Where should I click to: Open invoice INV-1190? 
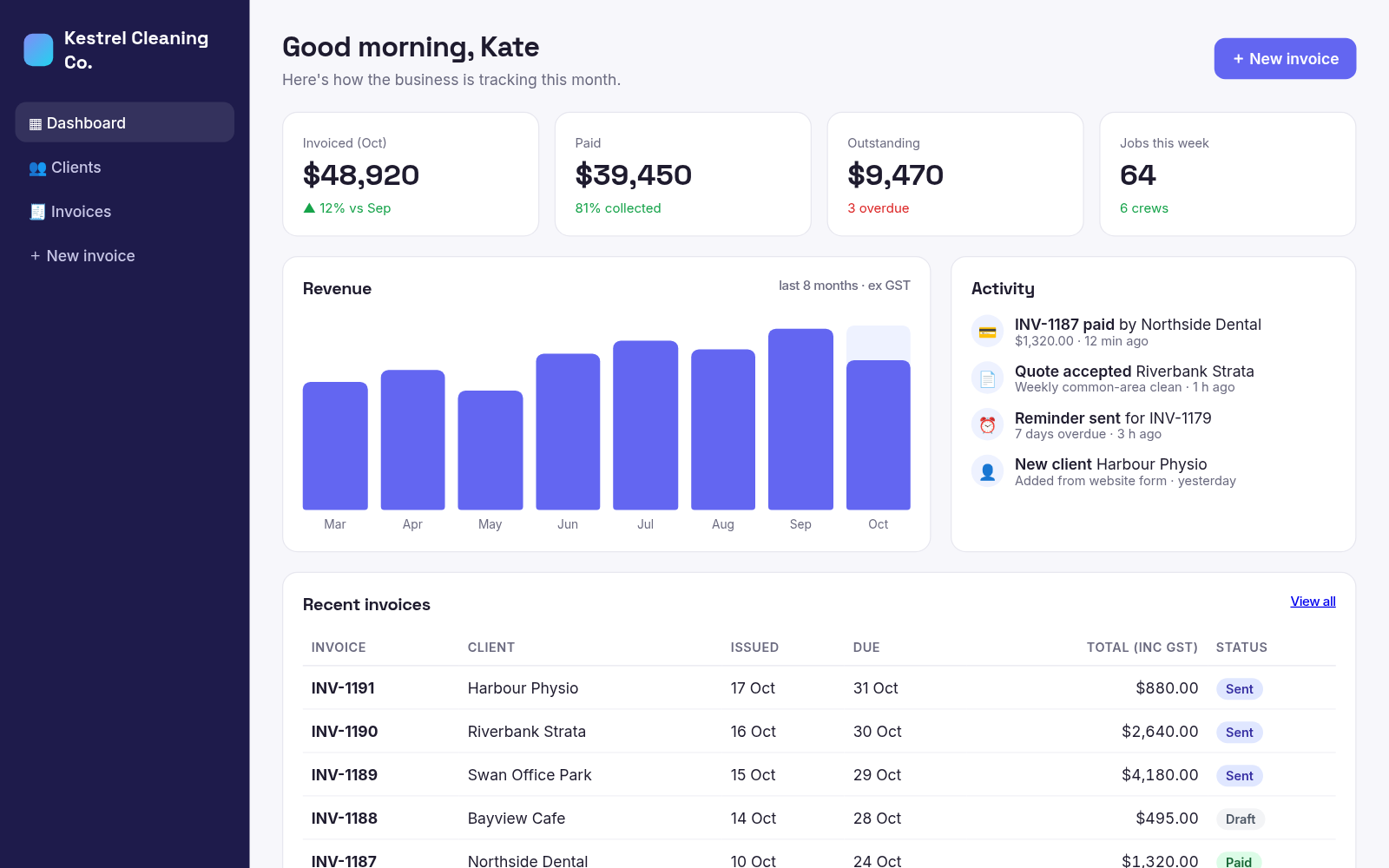345,732
